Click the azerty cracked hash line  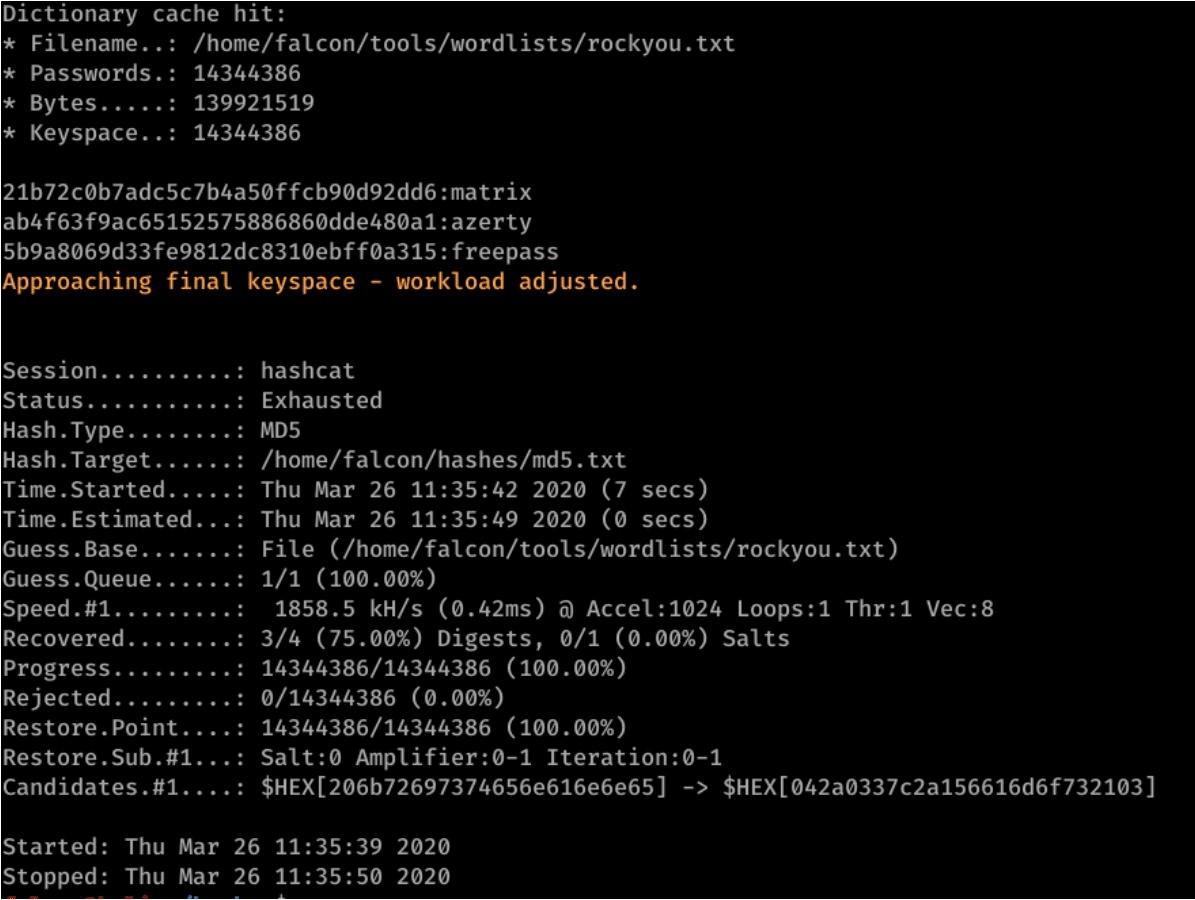click(x=267, y=222)
